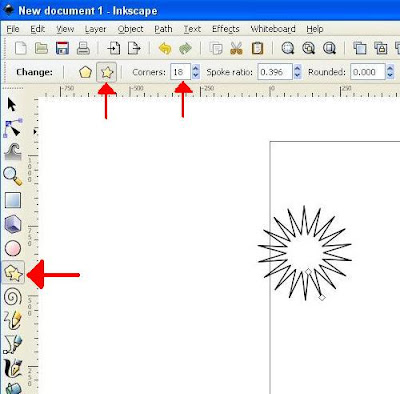The image size is (400, 394).
Task: Cut selection with scissors icon
Action: click(x=236, y=48)
